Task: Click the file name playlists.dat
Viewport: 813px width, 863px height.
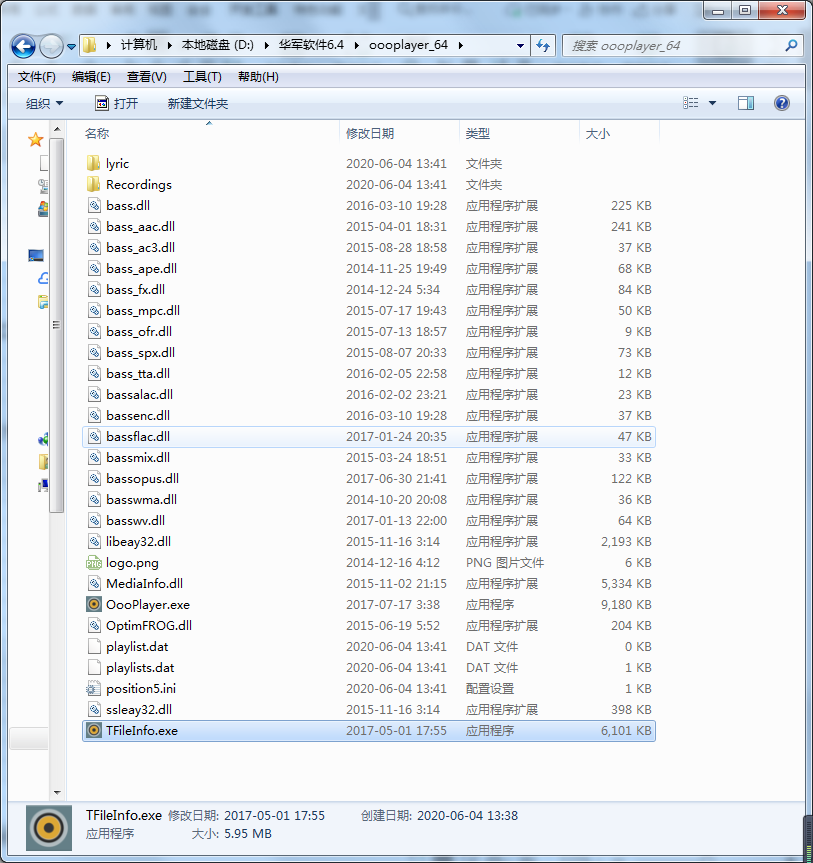Action: click(x=140, y=668)
